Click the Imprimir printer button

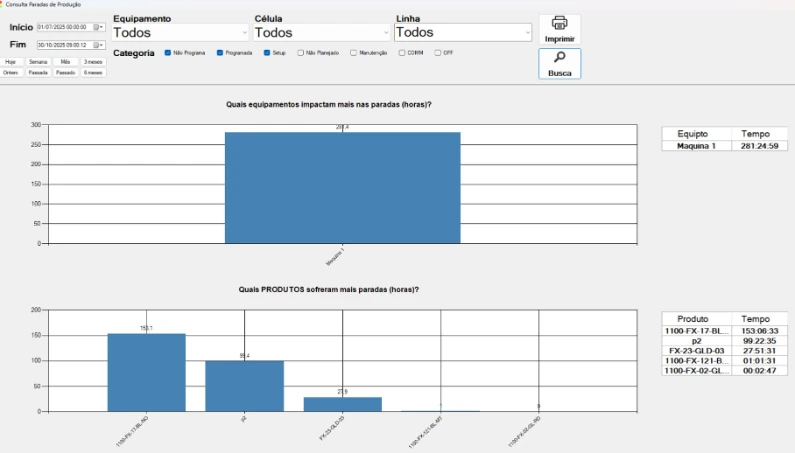coord(559,28)
